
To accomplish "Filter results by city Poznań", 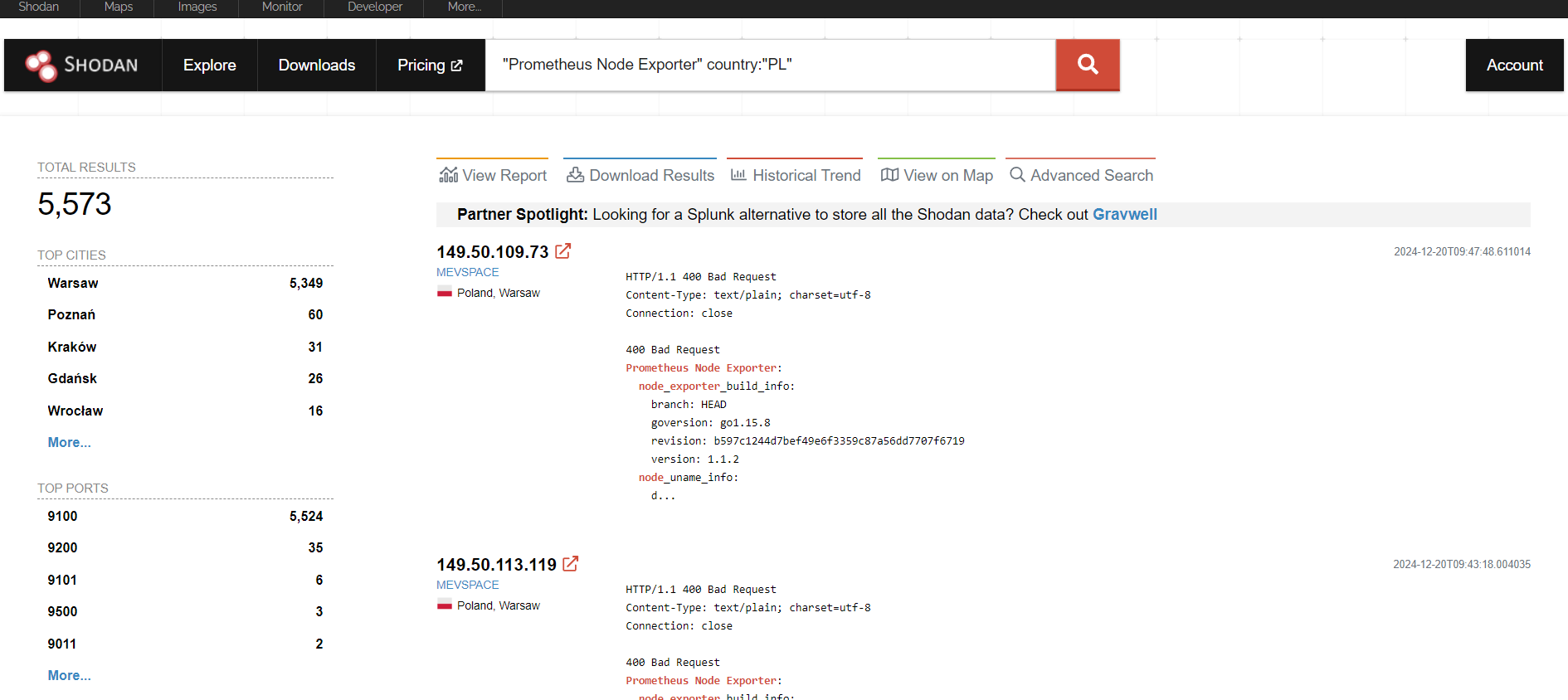I will point(71,314).
